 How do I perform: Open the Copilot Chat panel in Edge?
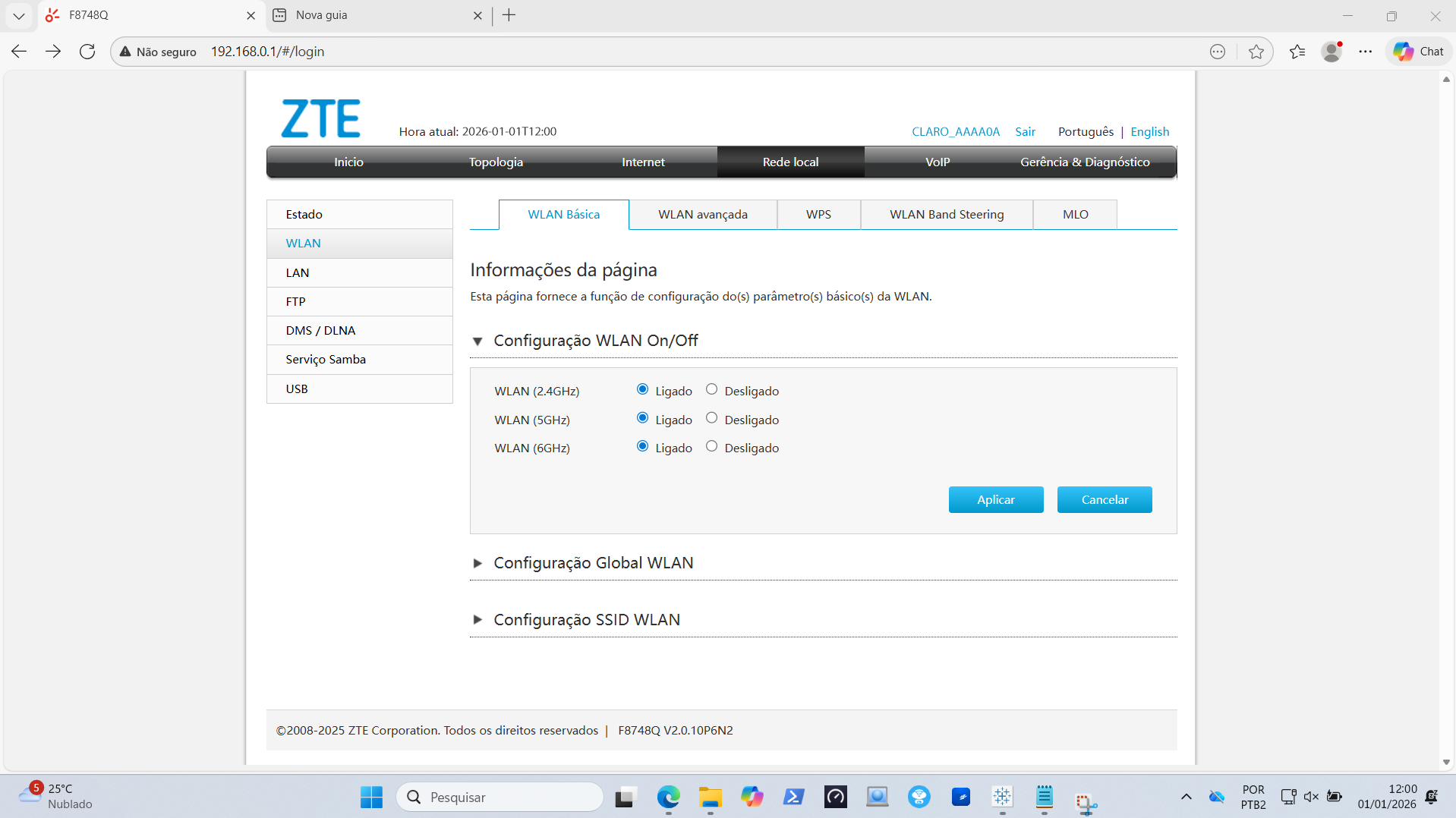click(x=1417, y=51)
